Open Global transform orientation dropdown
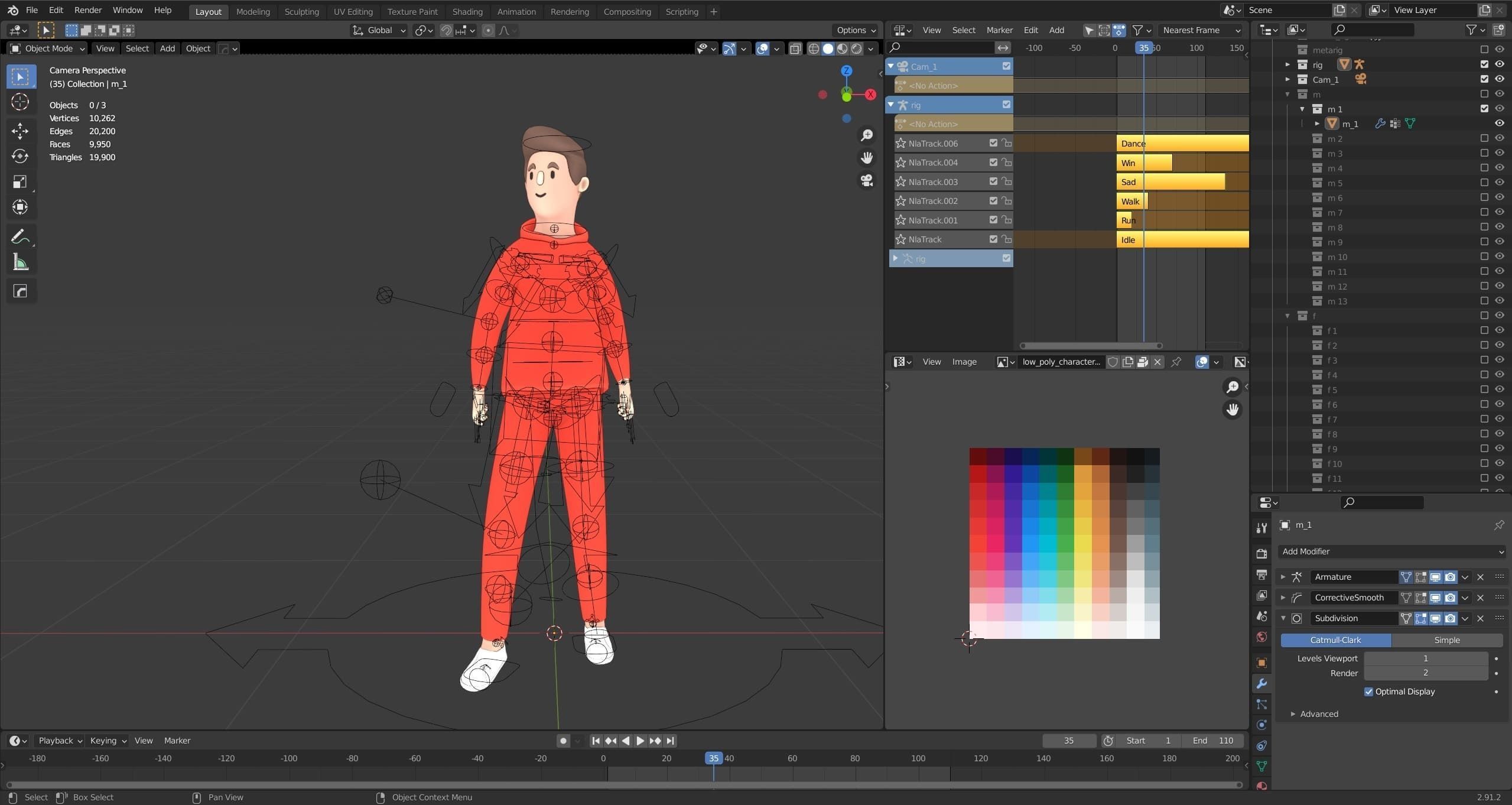This screenshot has width=1512, height=805. (x=379, y=30)
